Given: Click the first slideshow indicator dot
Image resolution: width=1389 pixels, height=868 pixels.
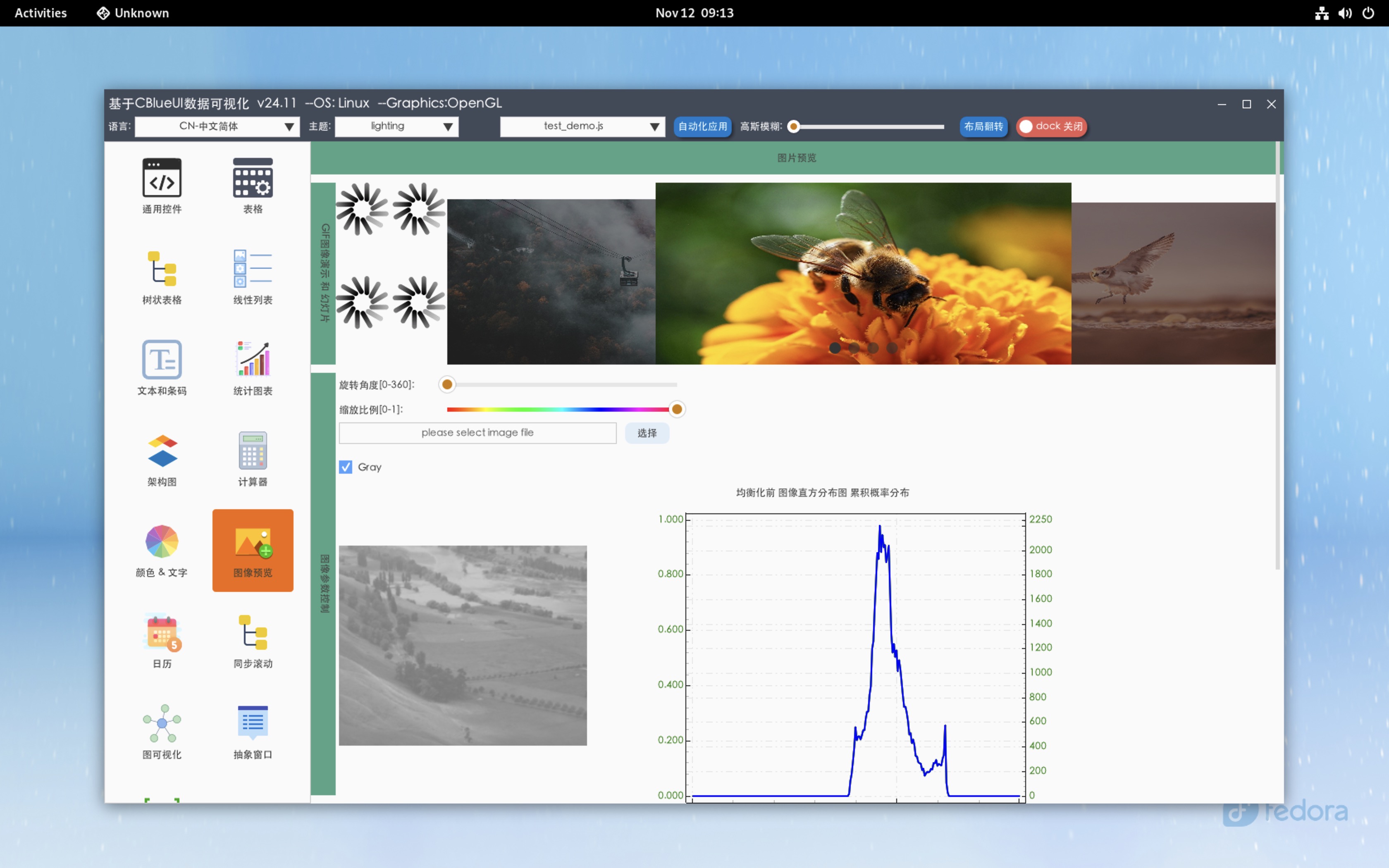Looking at the screenshot, I should coord(835,348).
